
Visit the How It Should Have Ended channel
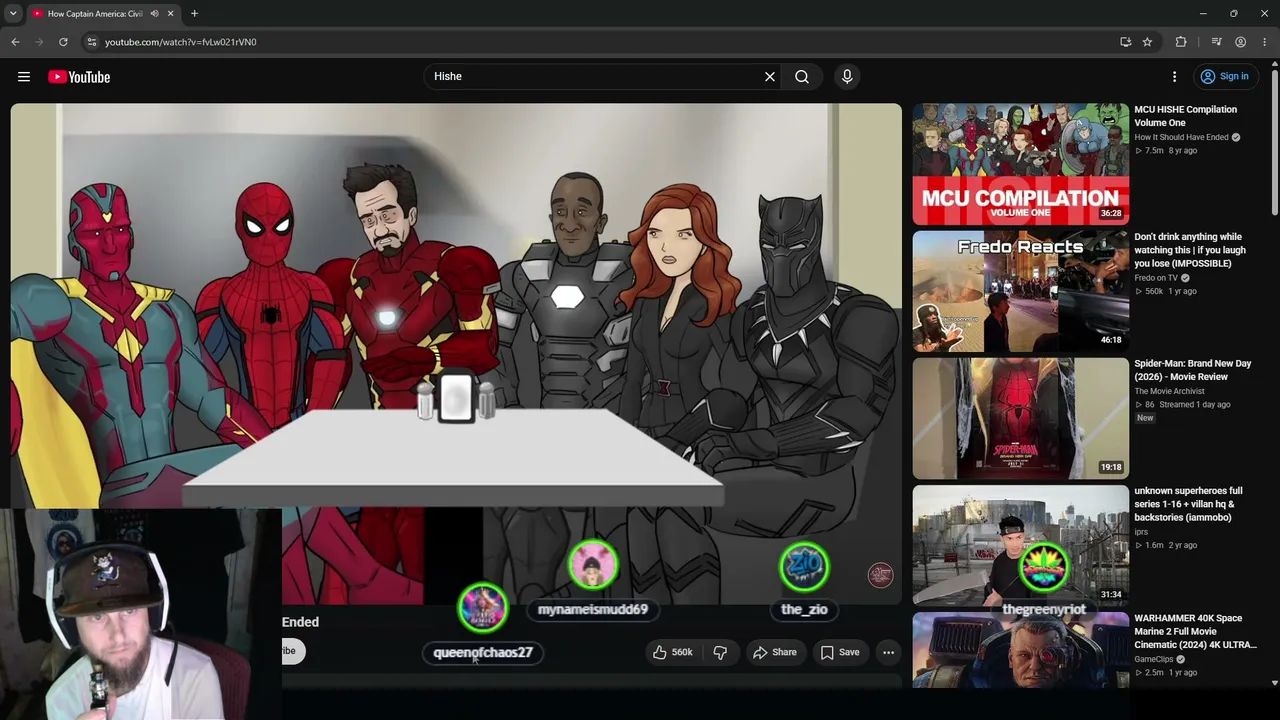[x=1181, y=137]
